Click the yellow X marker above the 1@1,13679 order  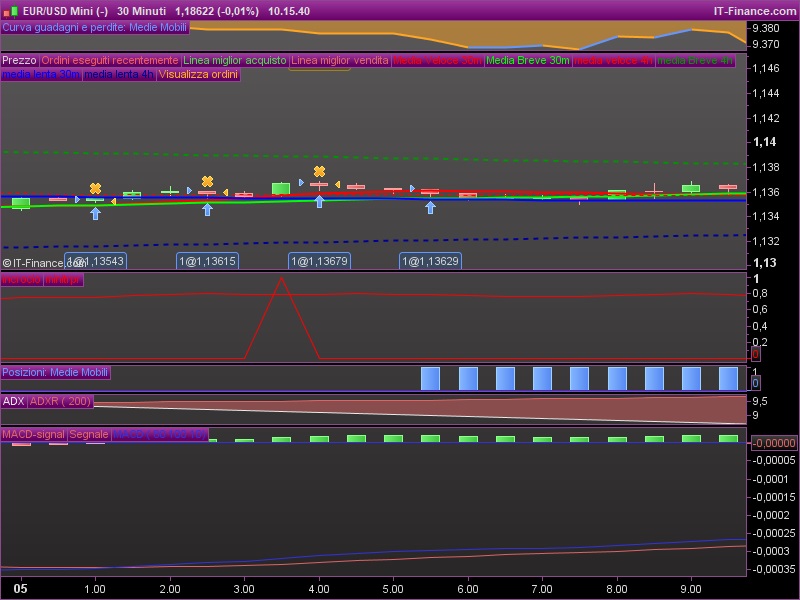[319, 171]
